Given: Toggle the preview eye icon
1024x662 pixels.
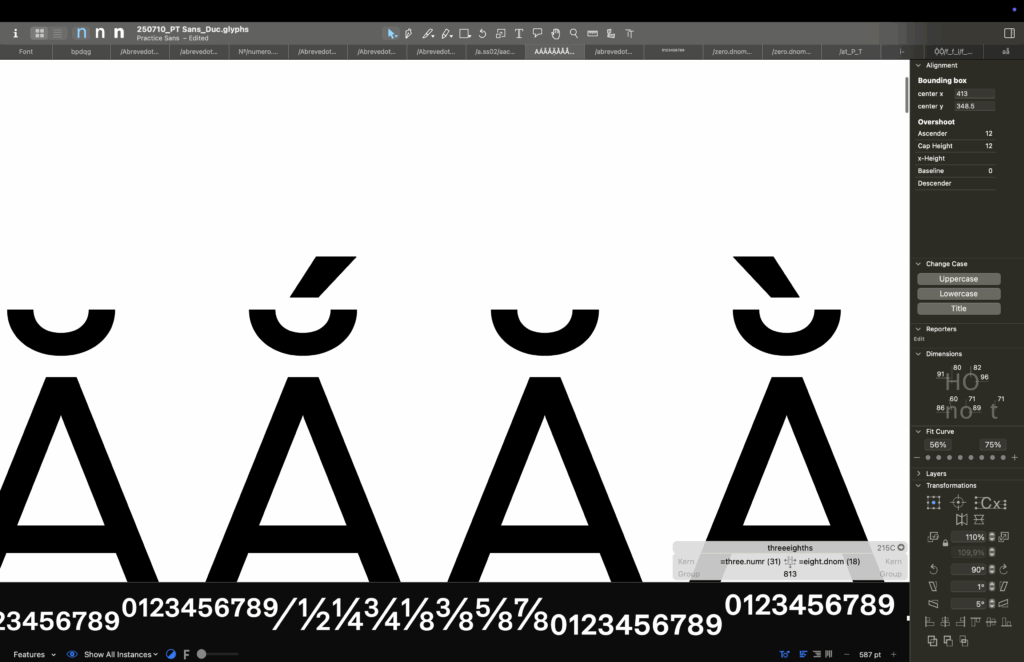Looking at the screenshot, I should click(x=72, y=654).
